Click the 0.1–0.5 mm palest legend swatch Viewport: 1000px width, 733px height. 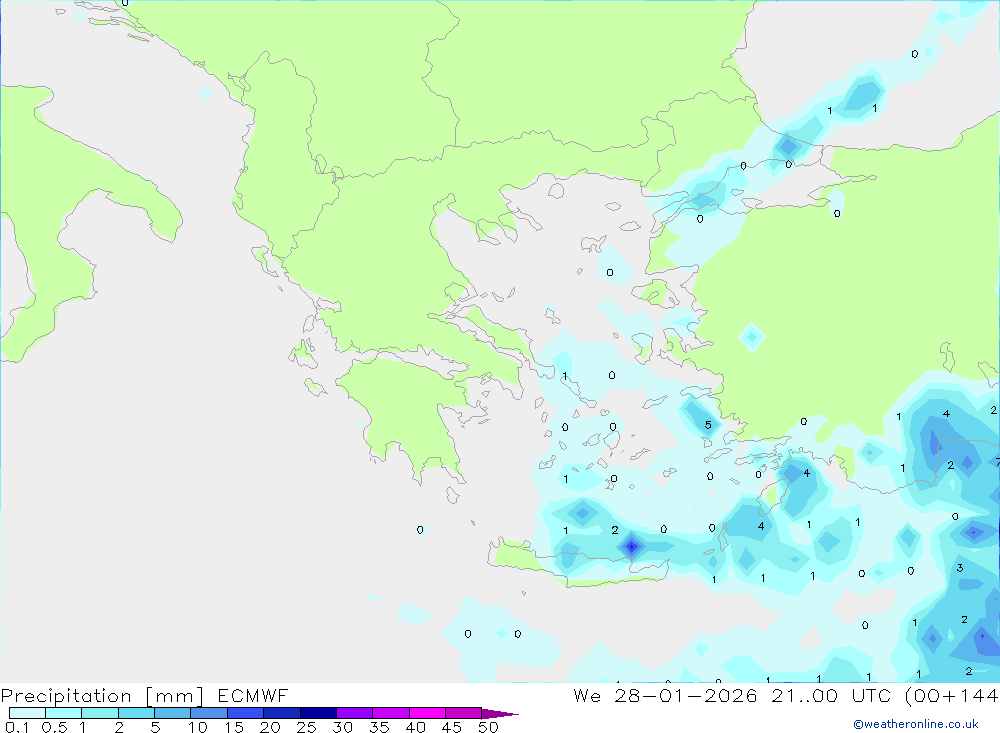click(27, 713)
